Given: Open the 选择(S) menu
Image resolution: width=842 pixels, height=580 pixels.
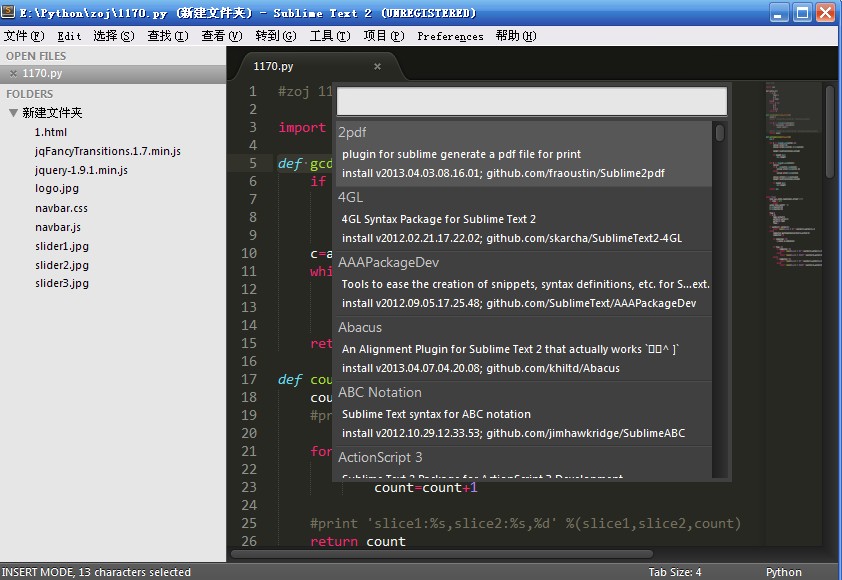Looking at the screenshot, I should click(113, 36).
